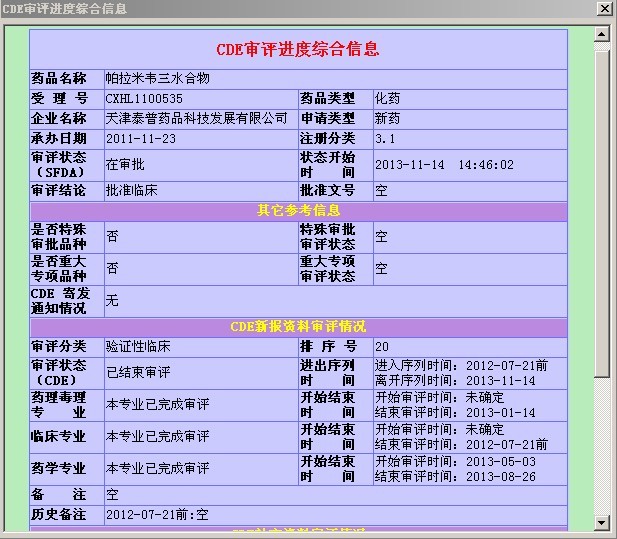617x539 pixels.
Task: Click the vertical scrollbar thumb
Action: click(x=601, y=210)
